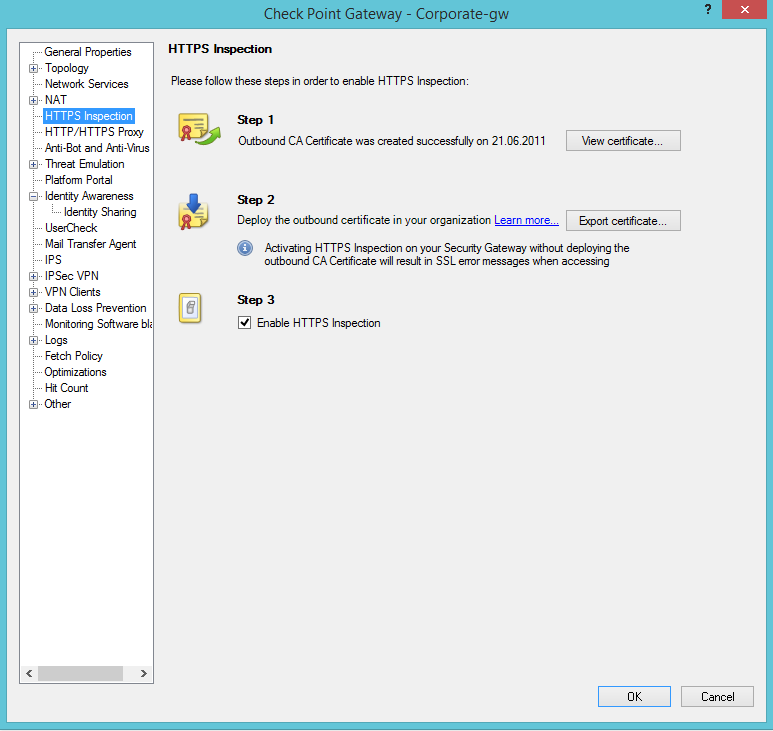Select IPS in the tree
This screenshot has width=773, height=731.
53,260
